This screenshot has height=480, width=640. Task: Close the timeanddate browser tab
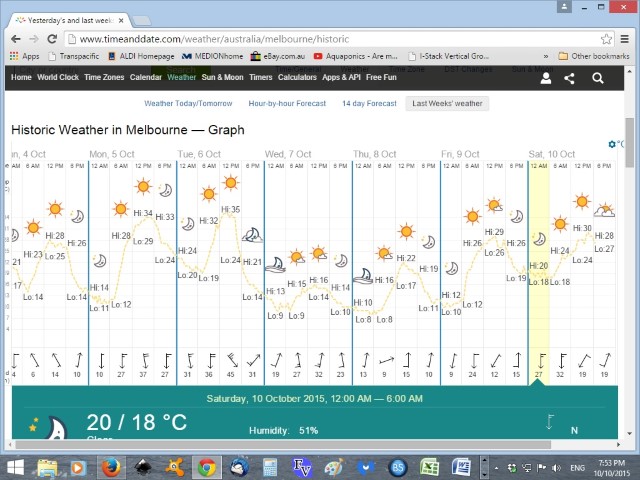point(121,20)
